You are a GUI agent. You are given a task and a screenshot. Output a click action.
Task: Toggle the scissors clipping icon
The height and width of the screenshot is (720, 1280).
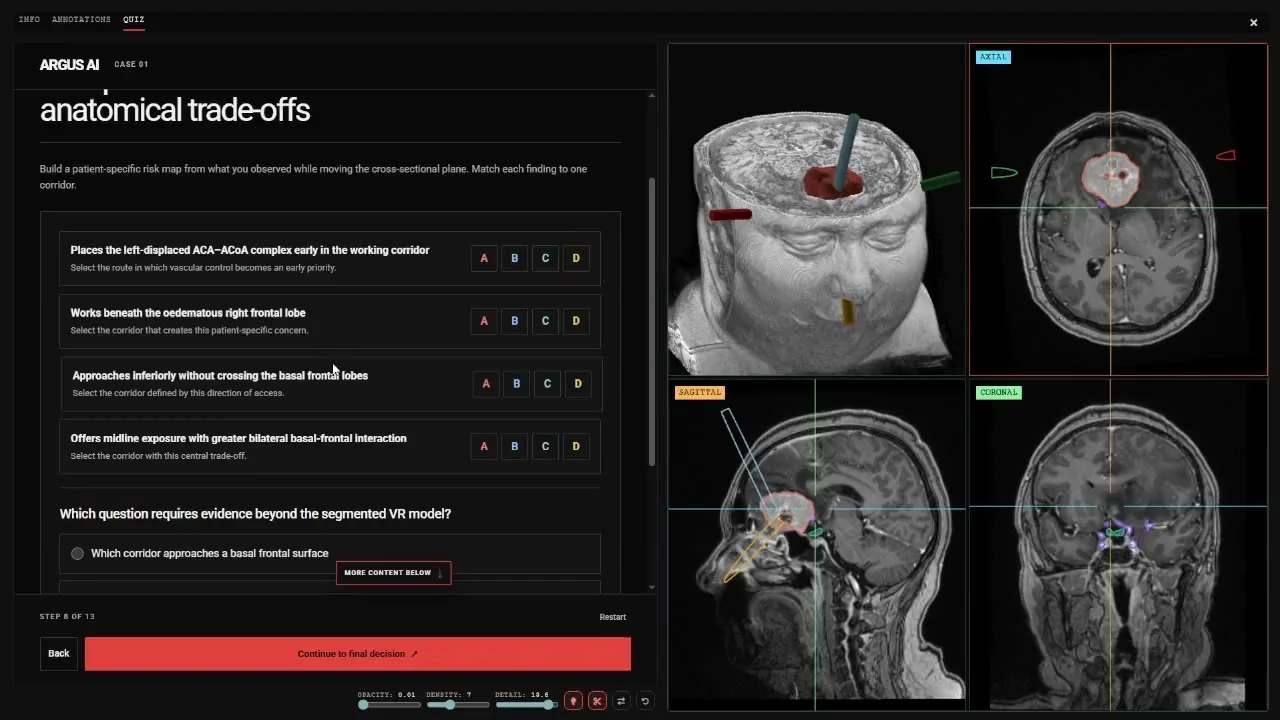click(597, 701)
